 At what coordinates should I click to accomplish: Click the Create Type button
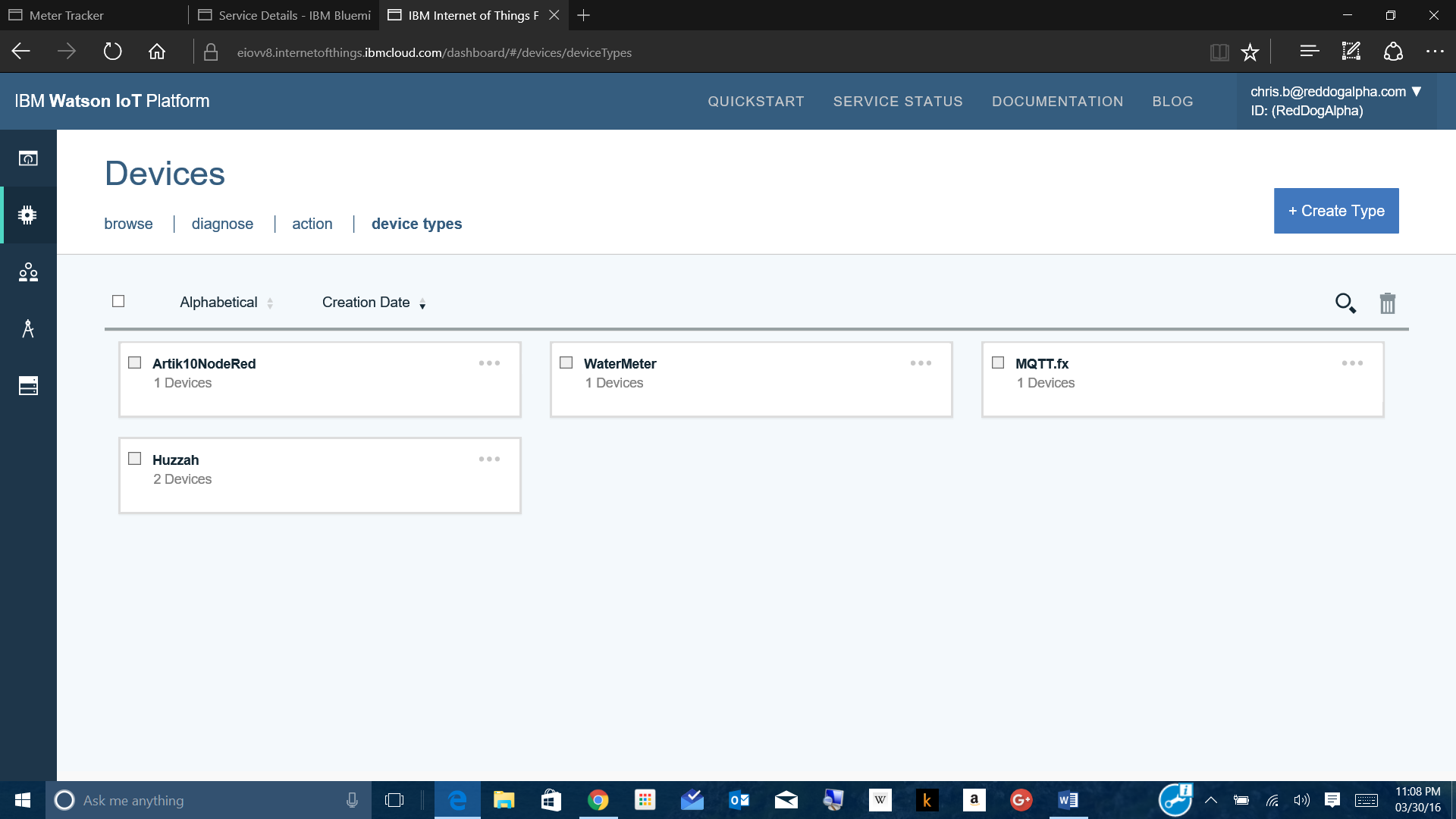point(1336,211)
